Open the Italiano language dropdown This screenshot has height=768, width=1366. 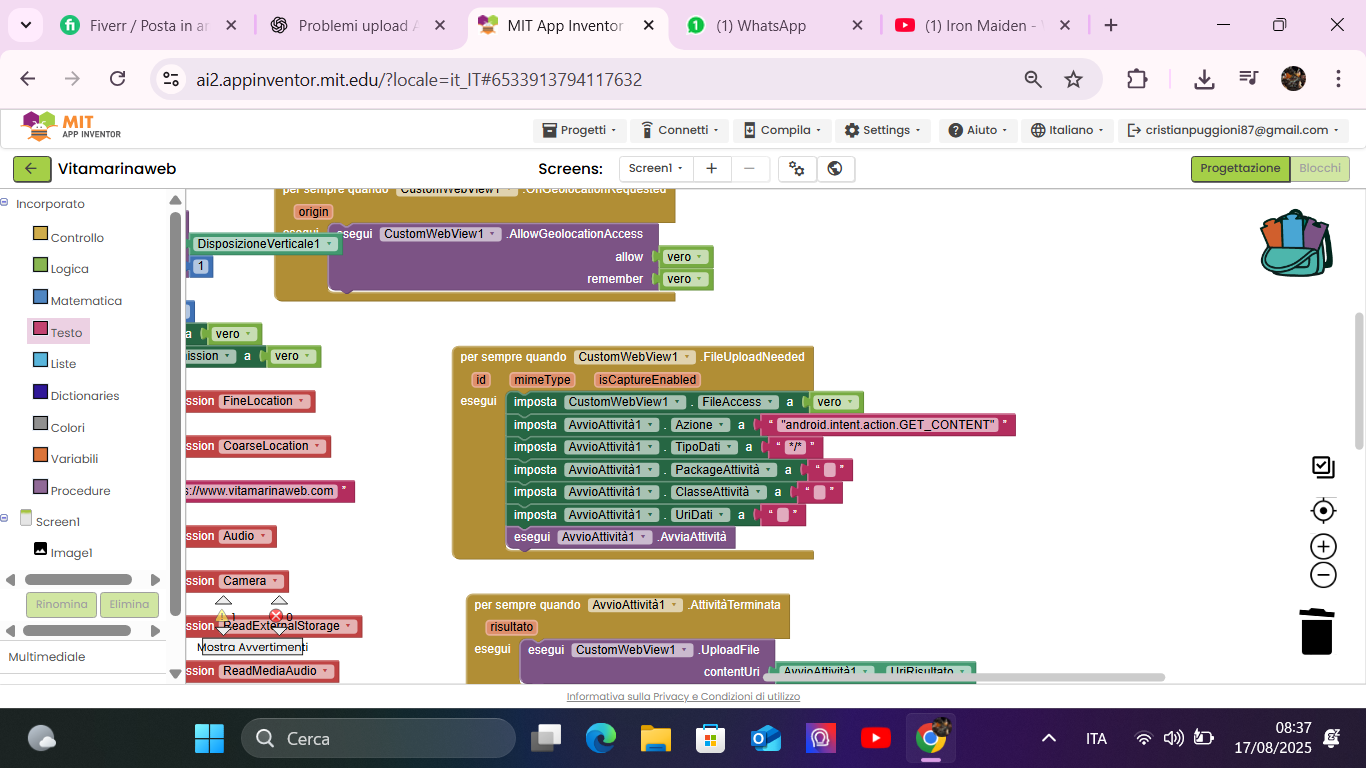pyautogui.click(x=1069, y=130)
